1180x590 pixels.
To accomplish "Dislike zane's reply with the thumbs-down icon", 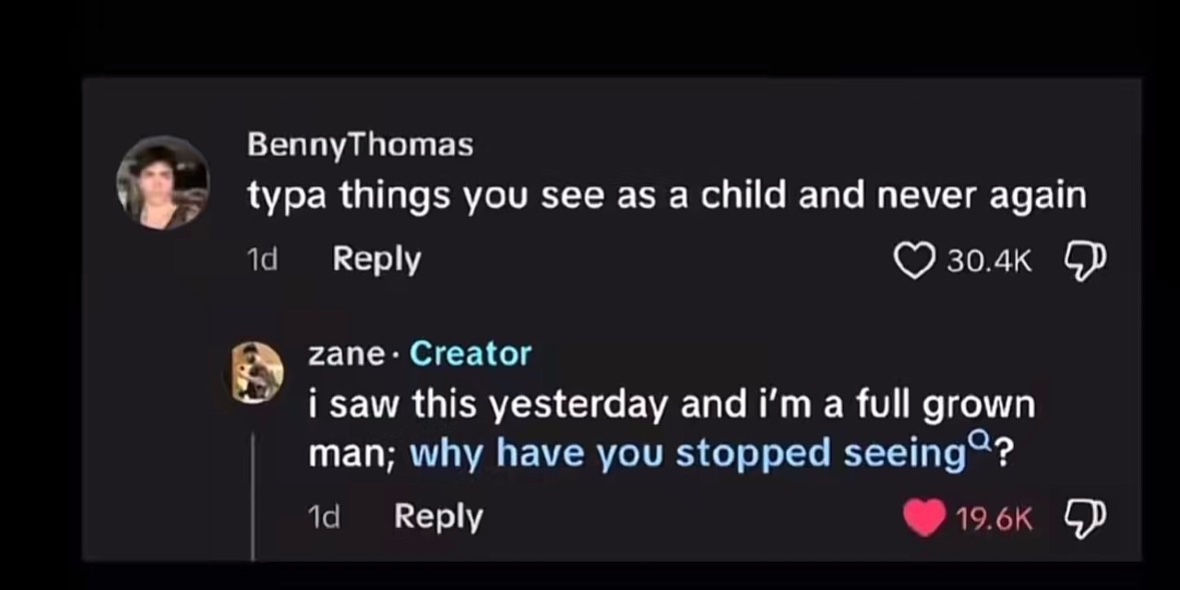I will [x=1086, y=519].
